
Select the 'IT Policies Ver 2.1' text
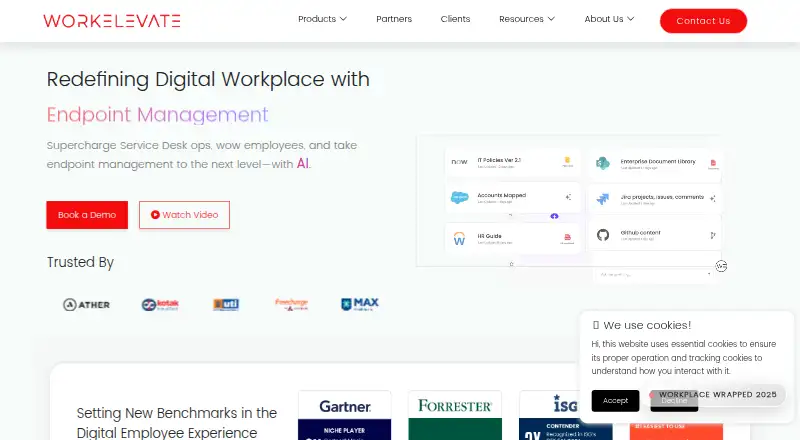[499, 160]
